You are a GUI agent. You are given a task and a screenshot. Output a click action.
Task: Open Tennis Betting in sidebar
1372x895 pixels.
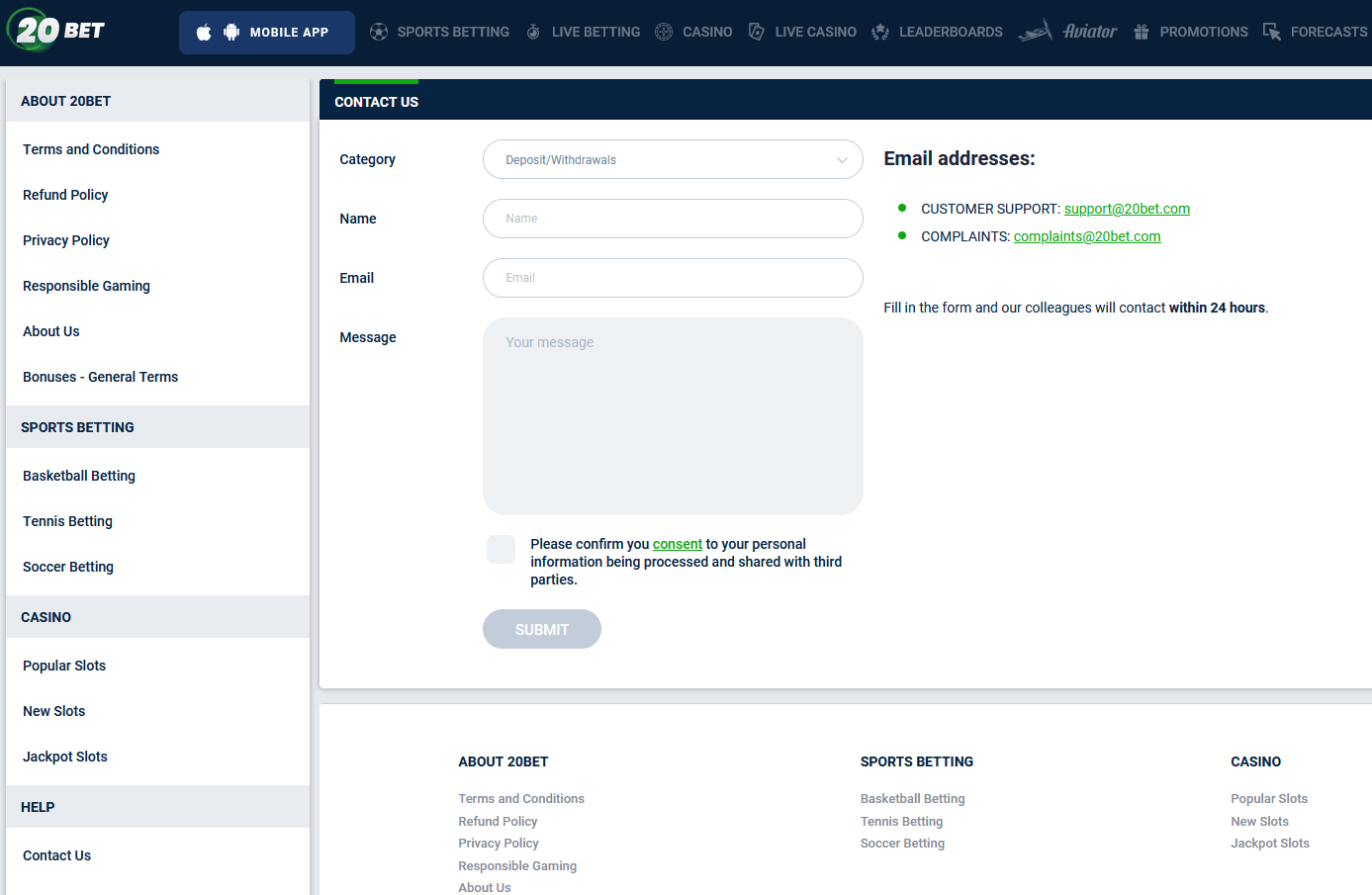[67, 521]
